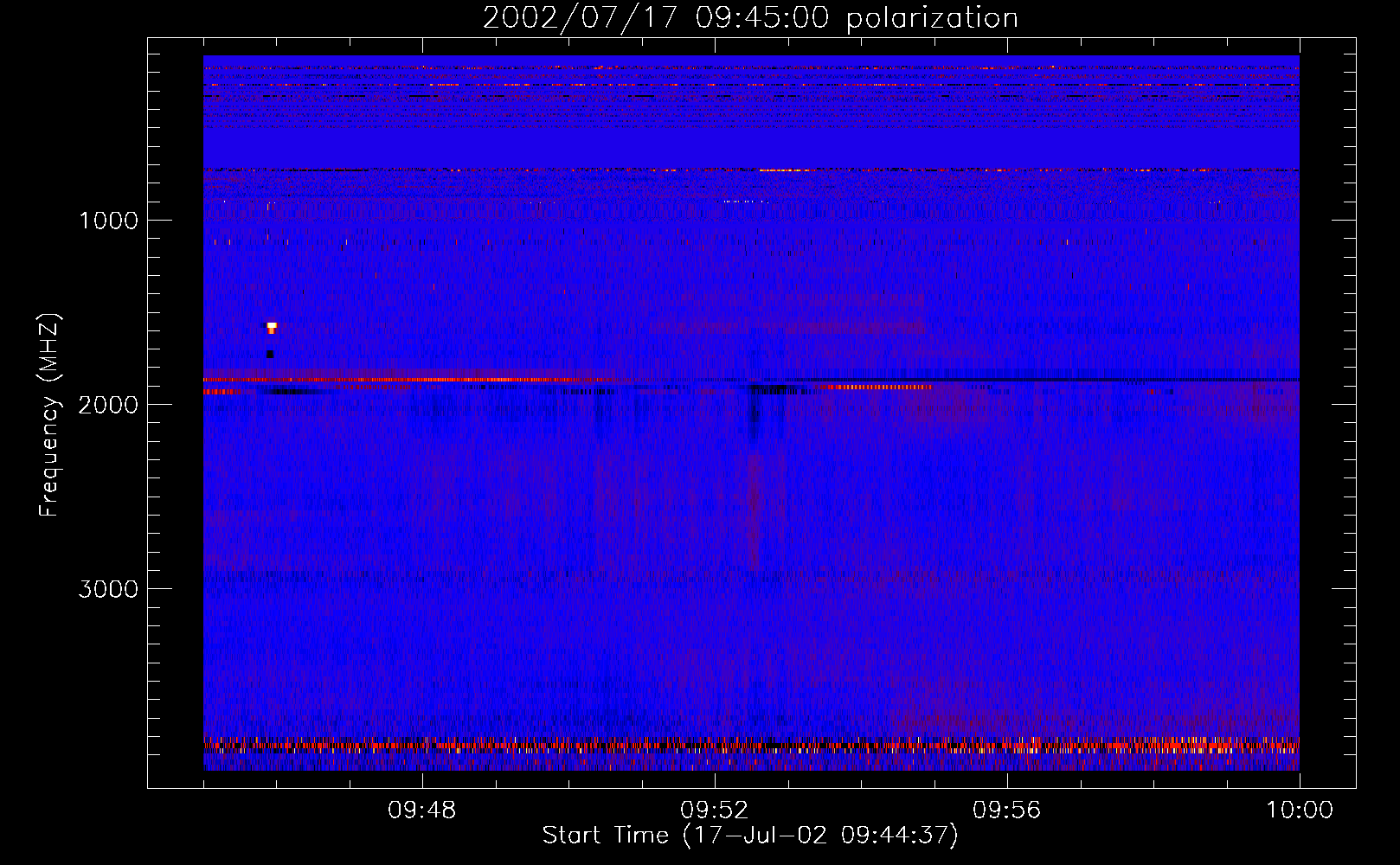Screen dimensions: 1400x865
Task: Click the 09:48 time tick label
Action: [x=422, y=811]
